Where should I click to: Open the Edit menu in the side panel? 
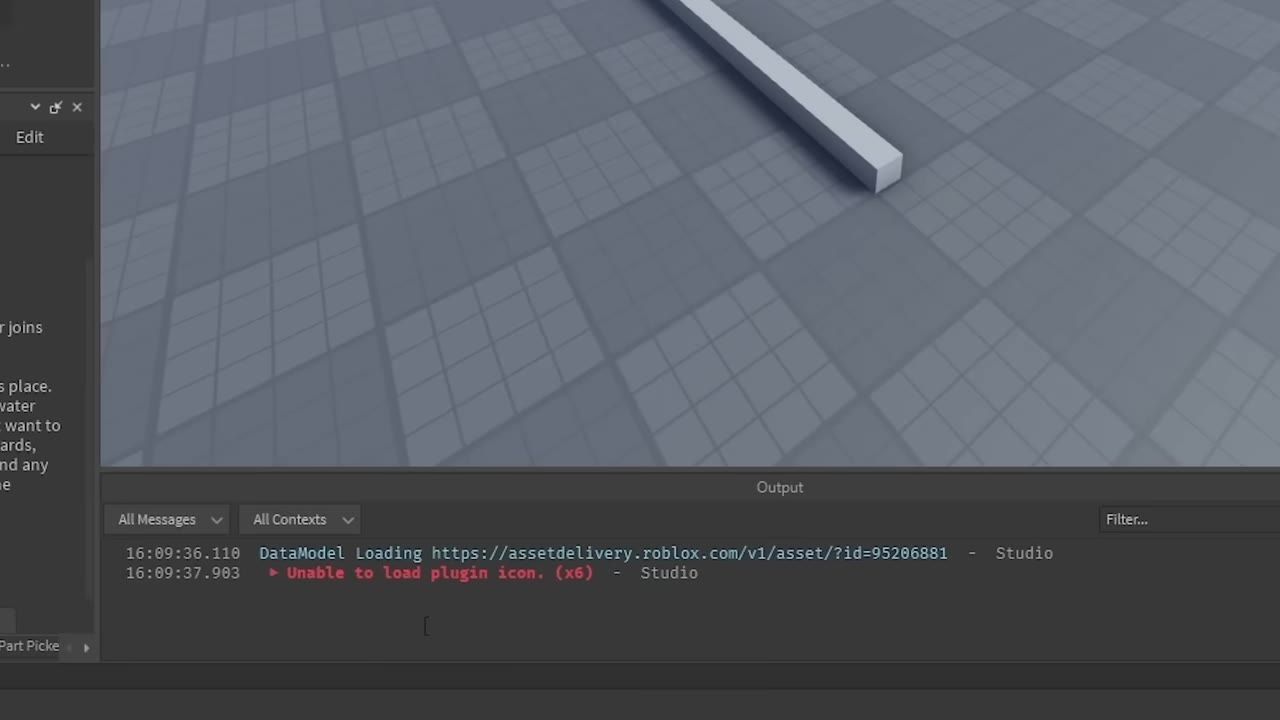point(30,137)
